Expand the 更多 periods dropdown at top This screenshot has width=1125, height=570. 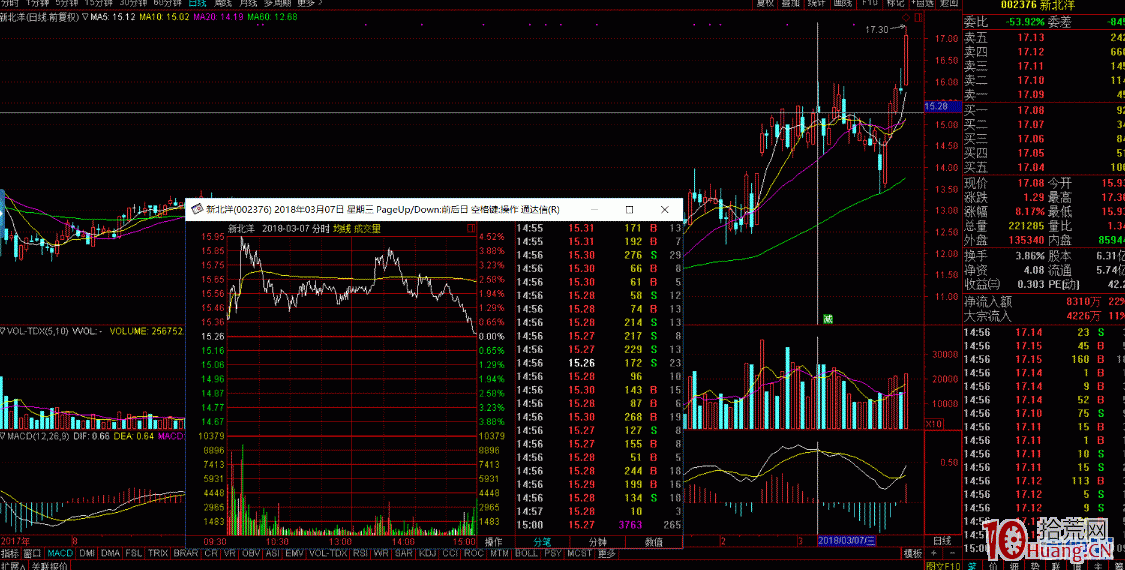(x=309, y=3)
